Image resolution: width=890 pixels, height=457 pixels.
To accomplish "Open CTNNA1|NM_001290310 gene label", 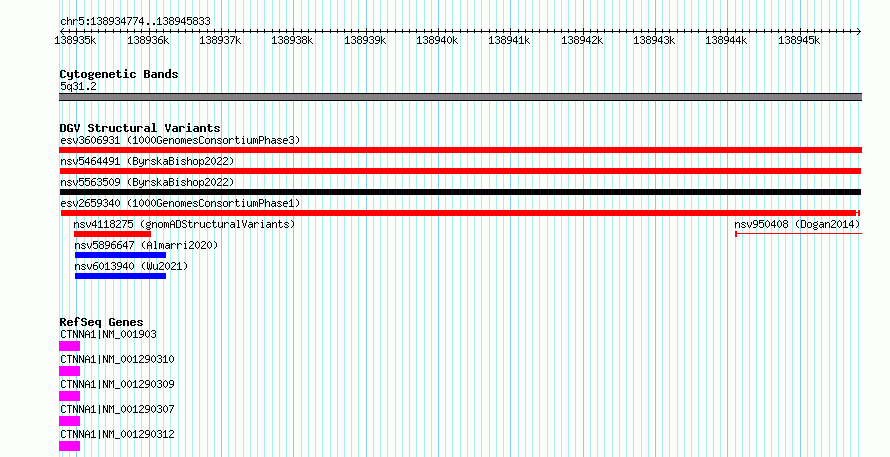I will click(x=117, y=359).
